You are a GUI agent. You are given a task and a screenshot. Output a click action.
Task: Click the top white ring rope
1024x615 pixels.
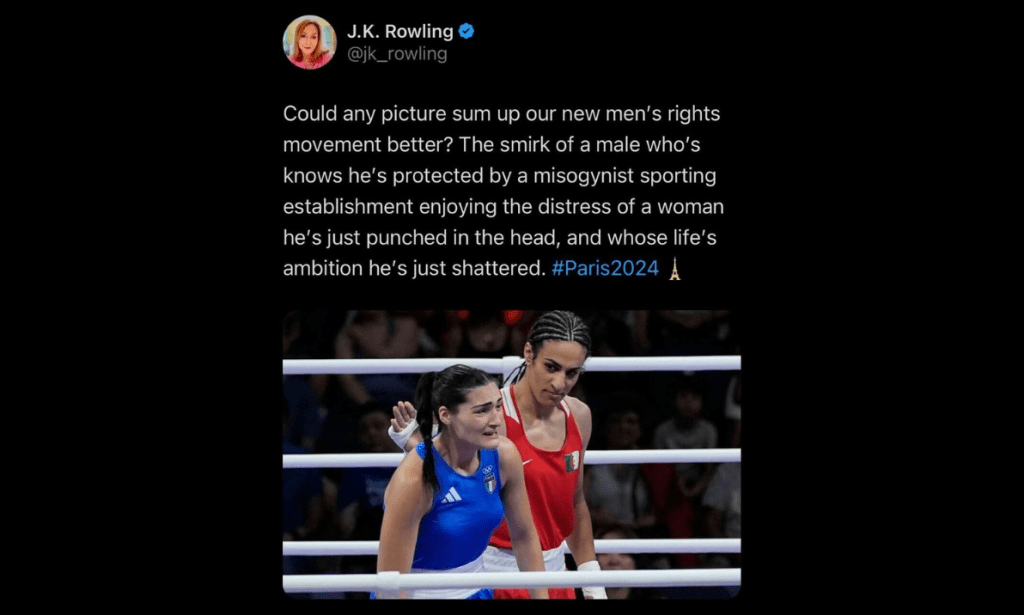click(511, 364)
